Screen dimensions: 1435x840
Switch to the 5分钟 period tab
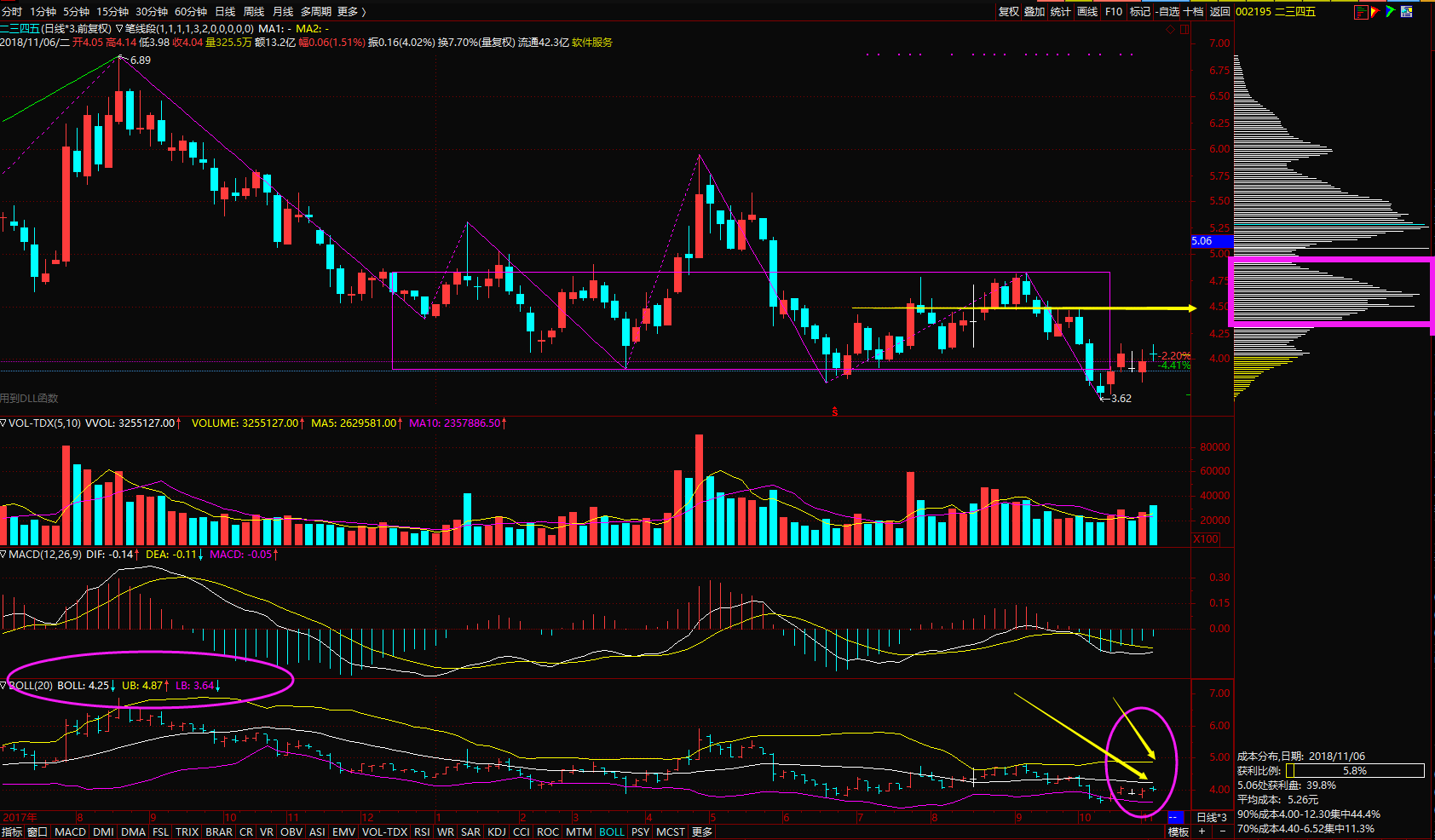click(x=76, y=11)
